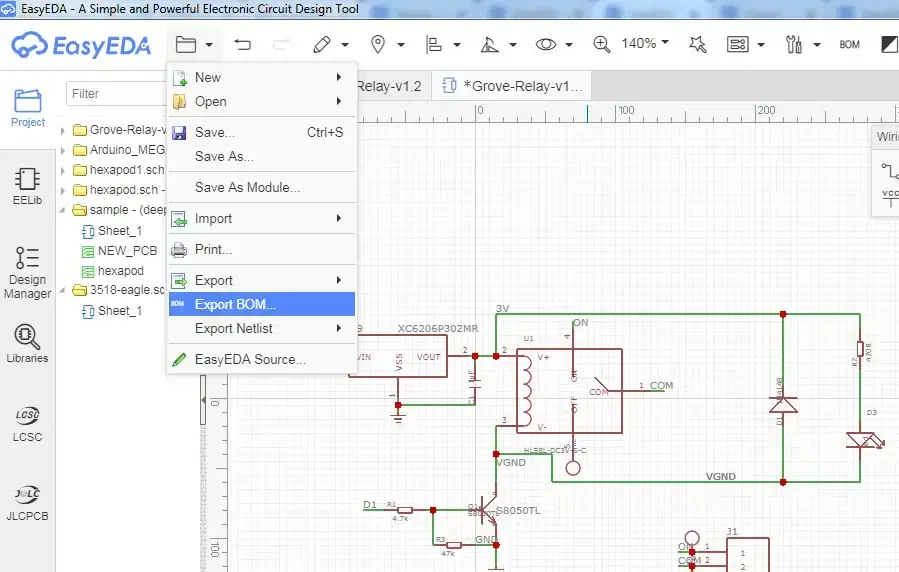The height and width of the screenshot is (572, 899).
Task: Open the Export submenu
Action: (262, 280)
